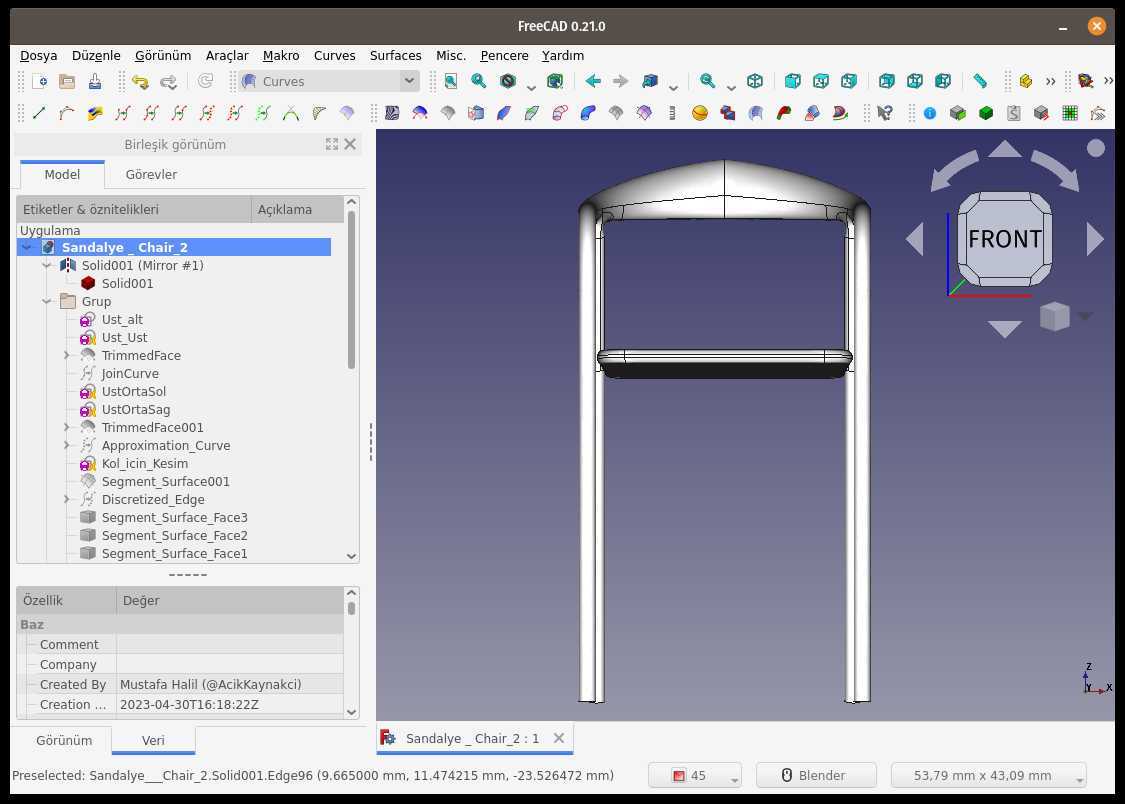Image resolution: width=1125 pixels, height=804 pixels.
Task: Select the line tool icon in Curves toolbar
Action: click(x=39, y=113)
